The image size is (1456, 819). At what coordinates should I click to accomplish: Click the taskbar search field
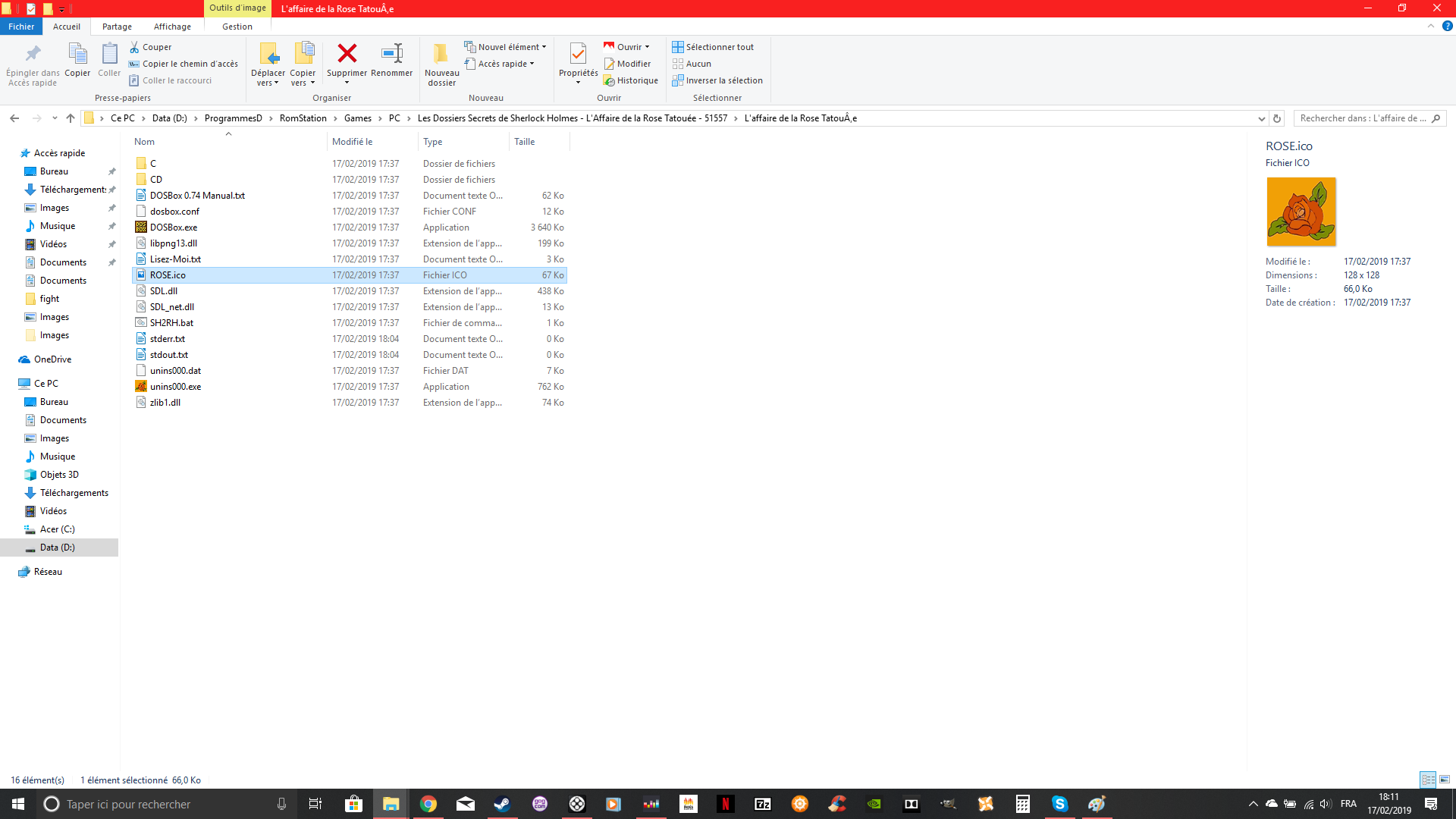(164, 804)
